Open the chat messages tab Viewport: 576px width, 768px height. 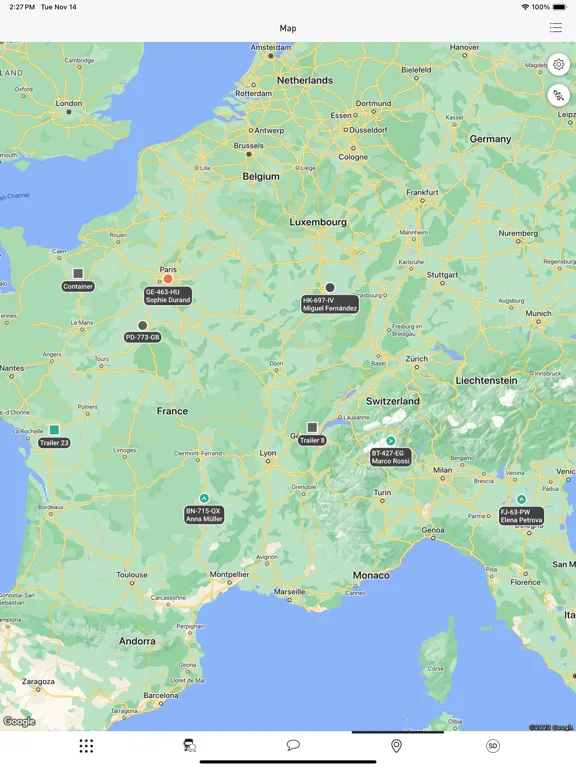pyautogui.click(x=293, y=745)
